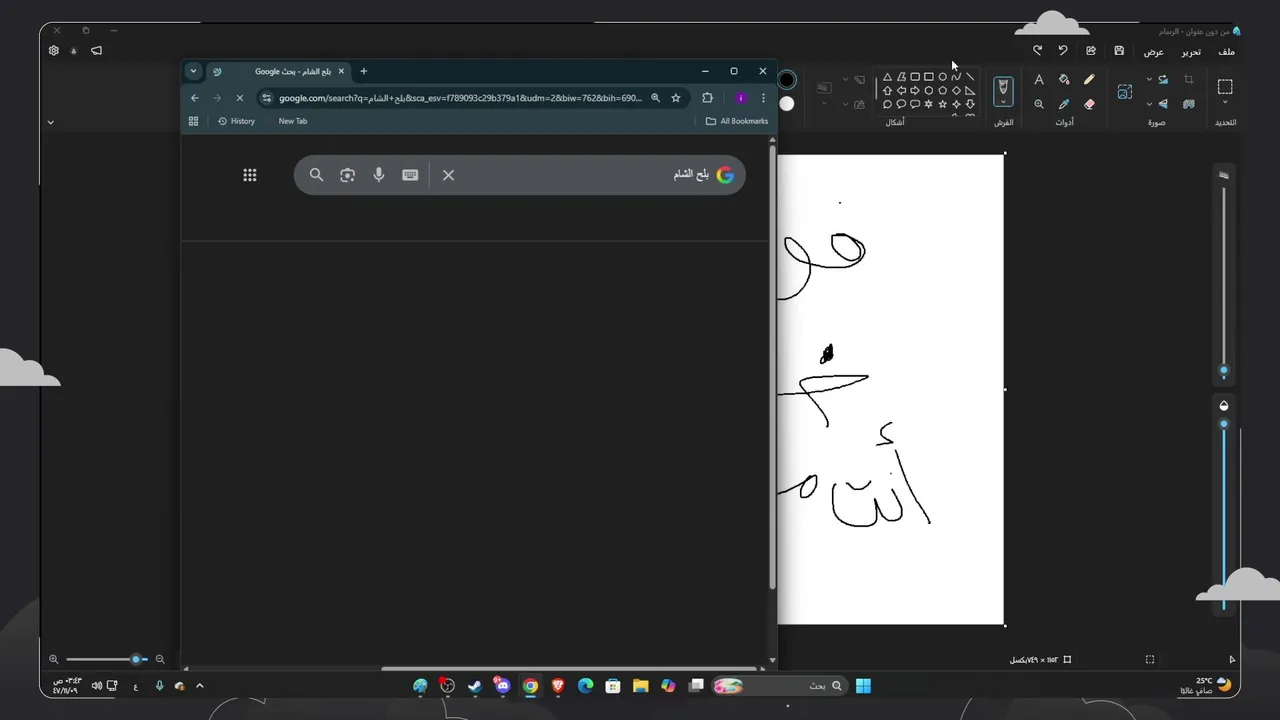Undo the last action in Paint
This screenshot has height=720, width=1280.
pyautogui.click(x=1063, y=51)
